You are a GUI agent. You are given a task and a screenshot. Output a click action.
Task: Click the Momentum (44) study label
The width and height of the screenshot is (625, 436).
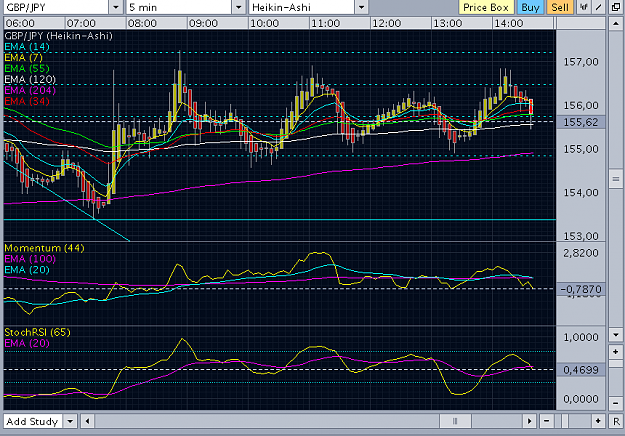pyautogui.click(x=44, y=248)
